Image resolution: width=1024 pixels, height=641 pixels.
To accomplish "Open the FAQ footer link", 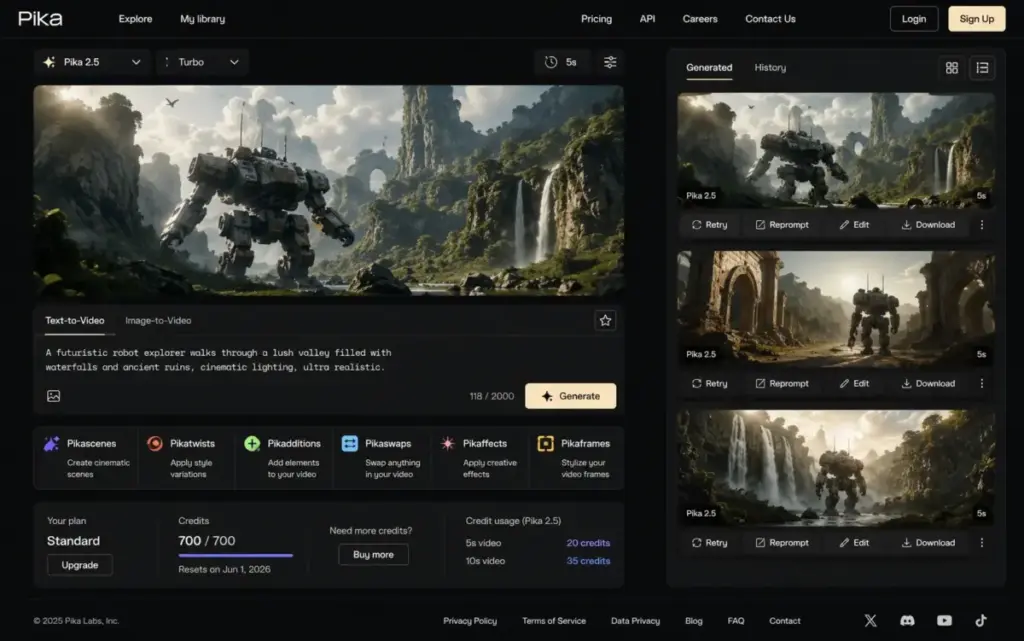I will [736, 621].
